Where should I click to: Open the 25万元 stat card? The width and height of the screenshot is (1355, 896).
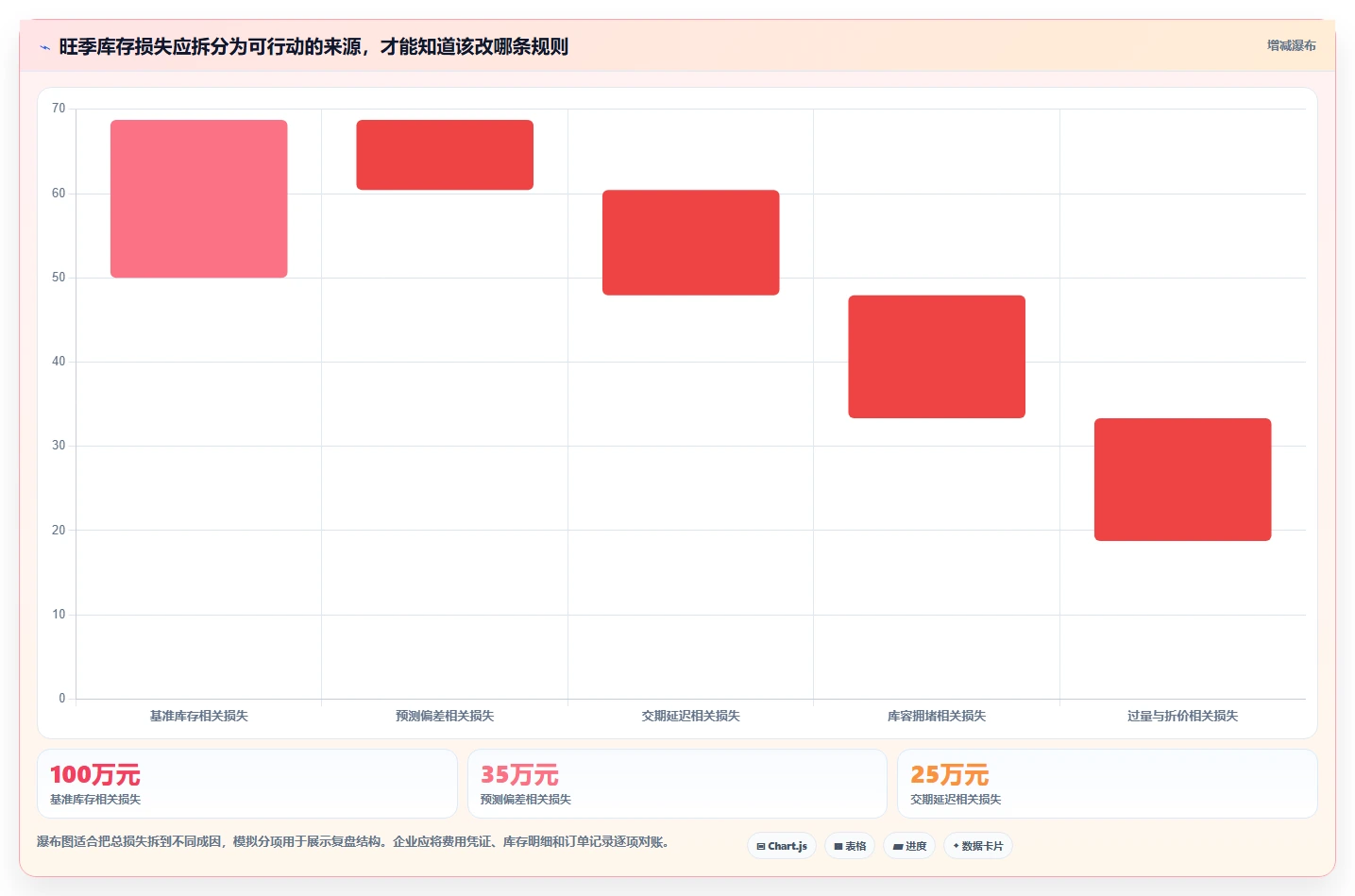tap(1108, 784)
